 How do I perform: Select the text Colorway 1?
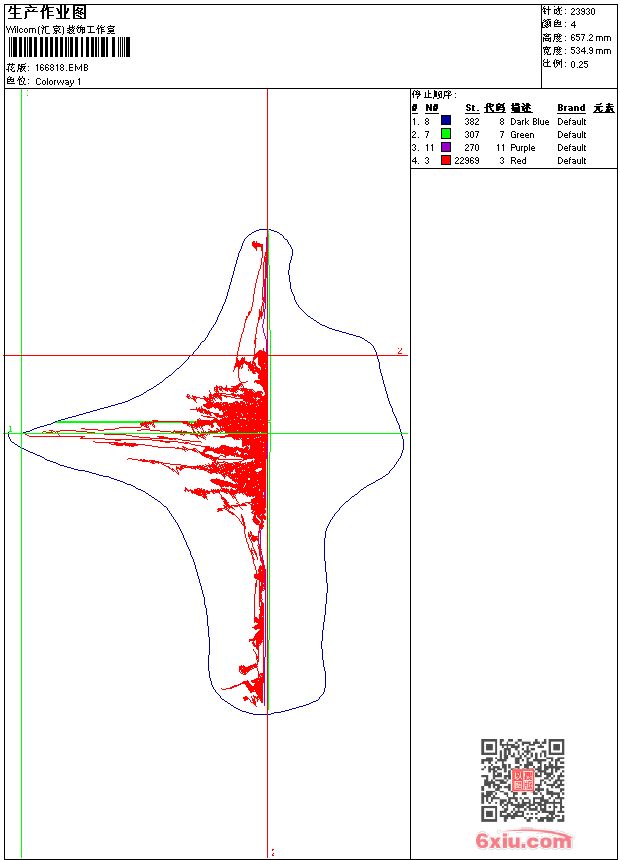click(x=58, y=82)
